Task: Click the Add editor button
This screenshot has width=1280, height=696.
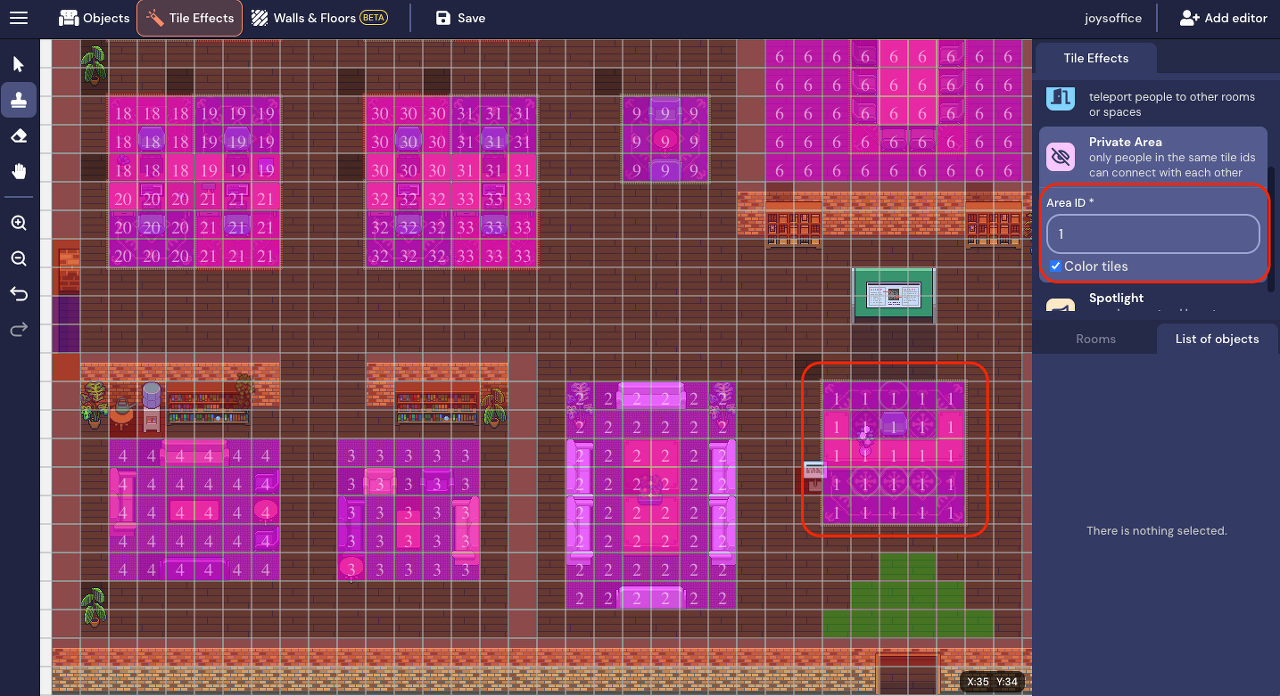Action: point(1223,18)
